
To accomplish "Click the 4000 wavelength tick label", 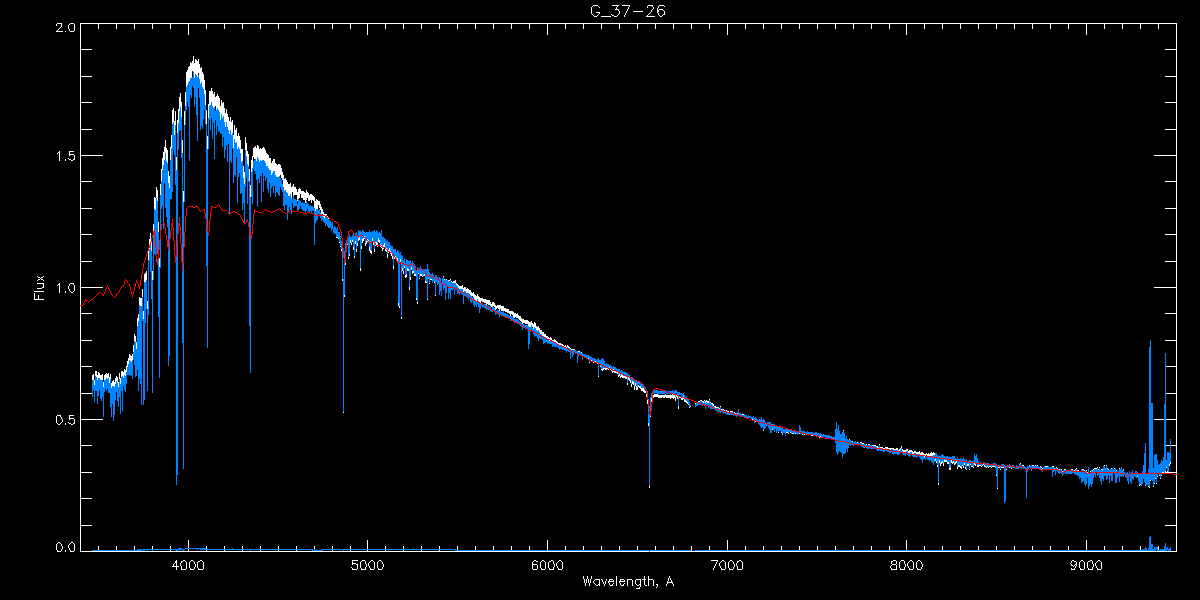I will 188,564.
